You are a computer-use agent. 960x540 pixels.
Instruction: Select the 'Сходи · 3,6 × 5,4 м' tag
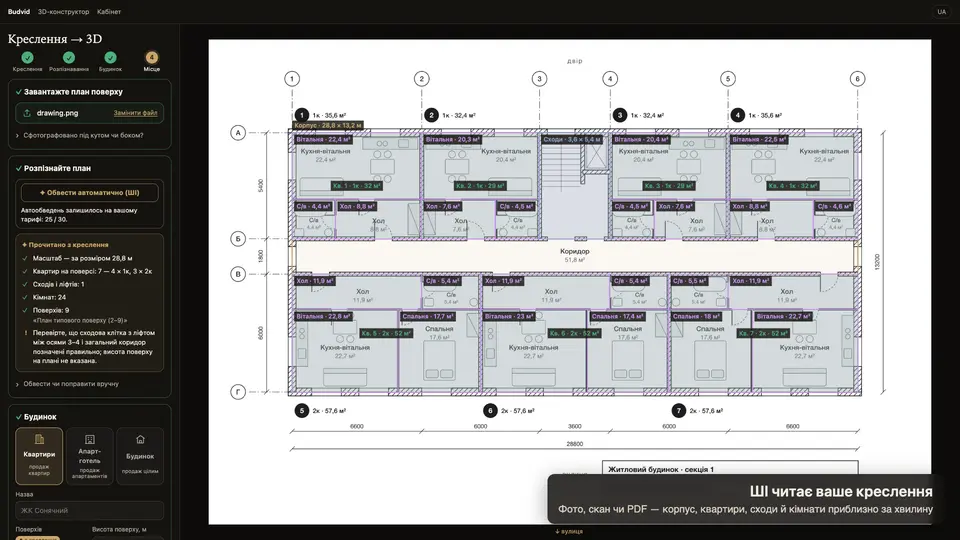572,140
